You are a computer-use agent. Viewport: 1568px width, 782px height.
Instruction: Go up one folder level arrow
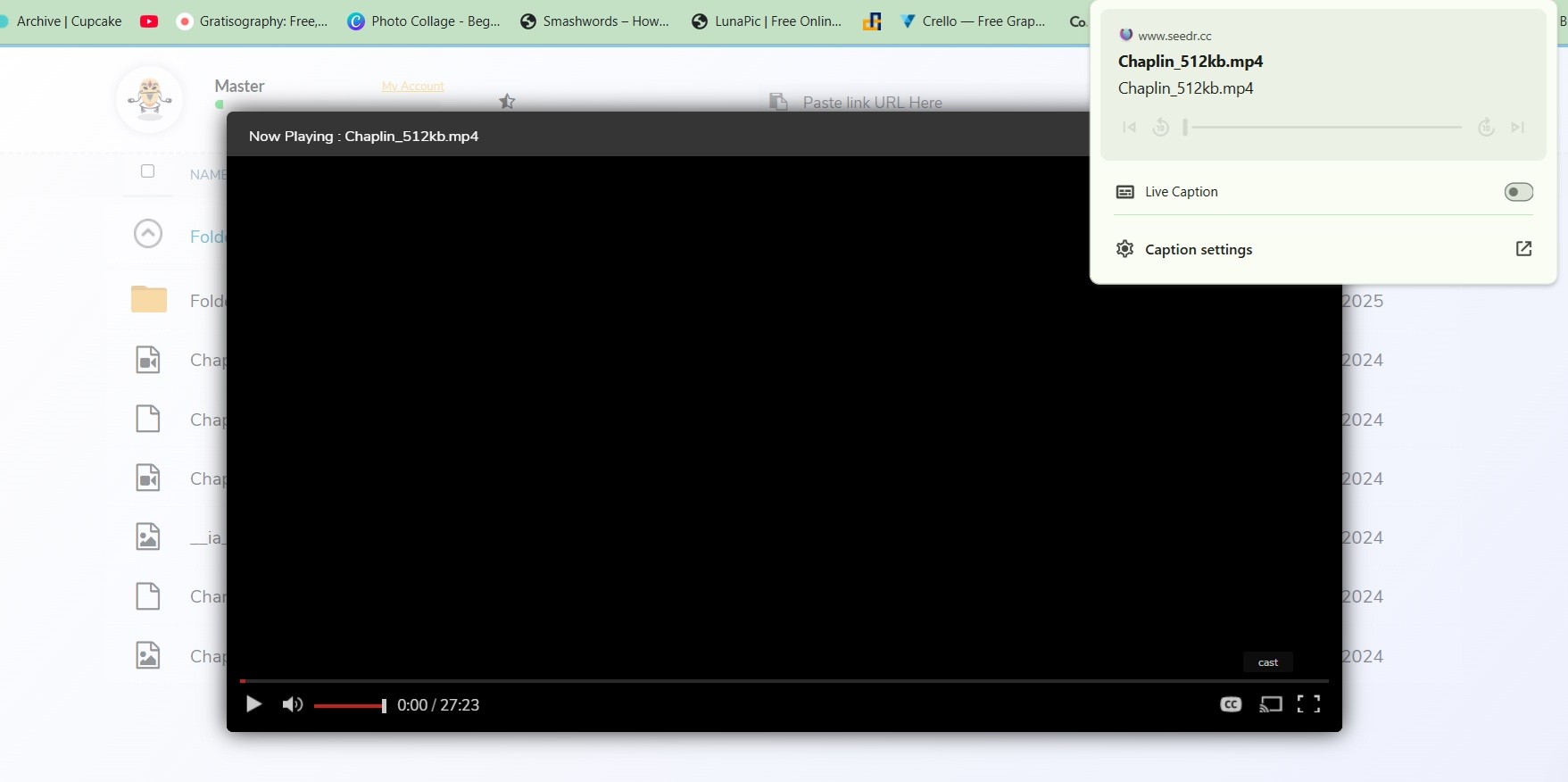click(x=148, y=234)
